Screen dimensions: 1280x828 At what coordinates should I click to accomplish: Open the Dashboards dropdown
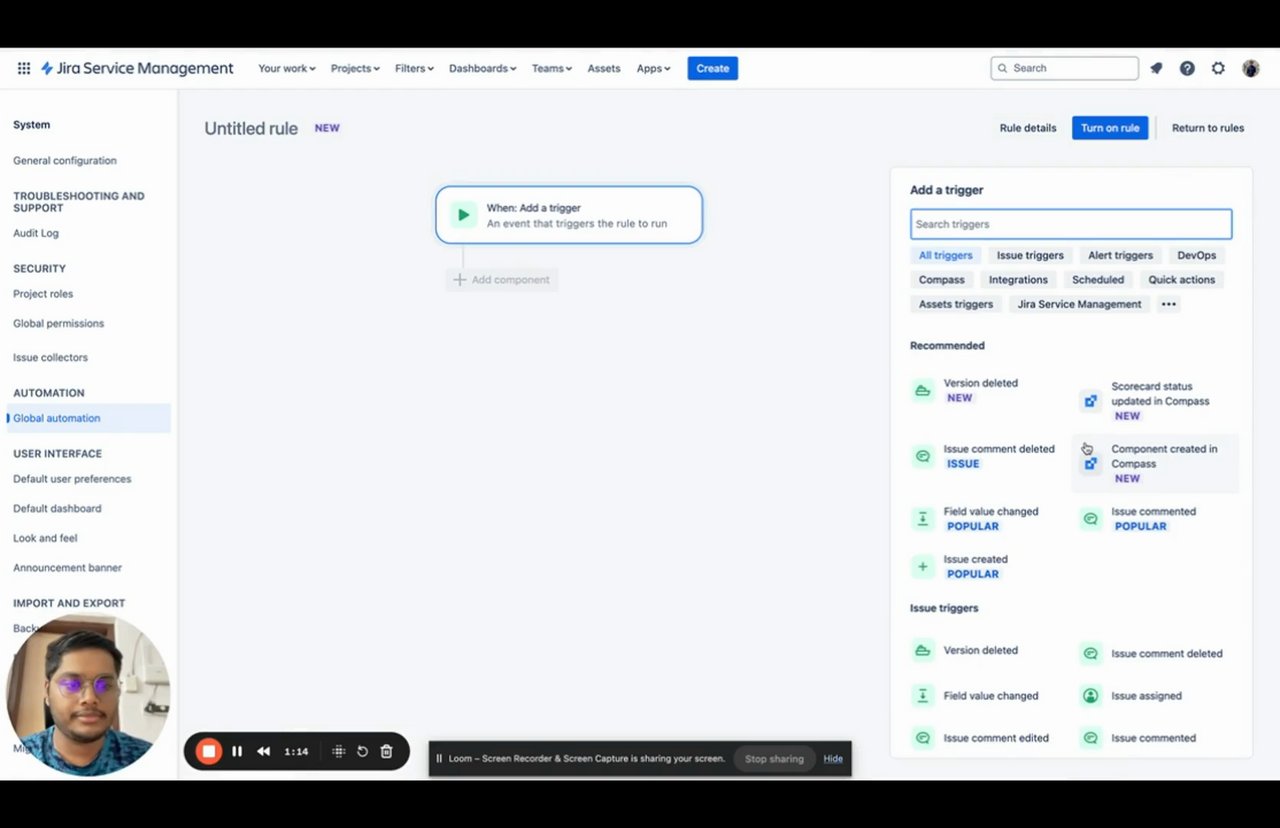click(482, 68)
